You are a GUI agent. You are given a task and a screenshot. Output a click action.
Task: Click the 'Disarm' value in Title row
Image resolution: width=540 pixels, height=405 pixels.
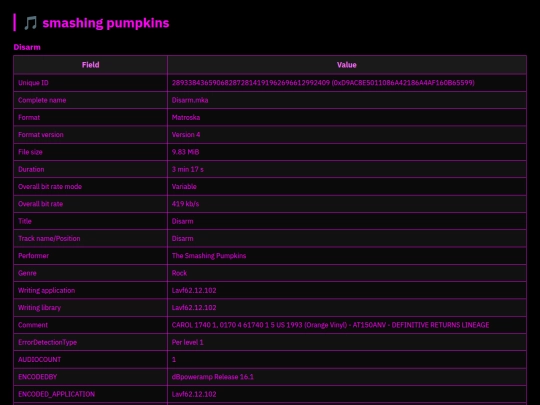pyautogui.click(x=183, y=221)
